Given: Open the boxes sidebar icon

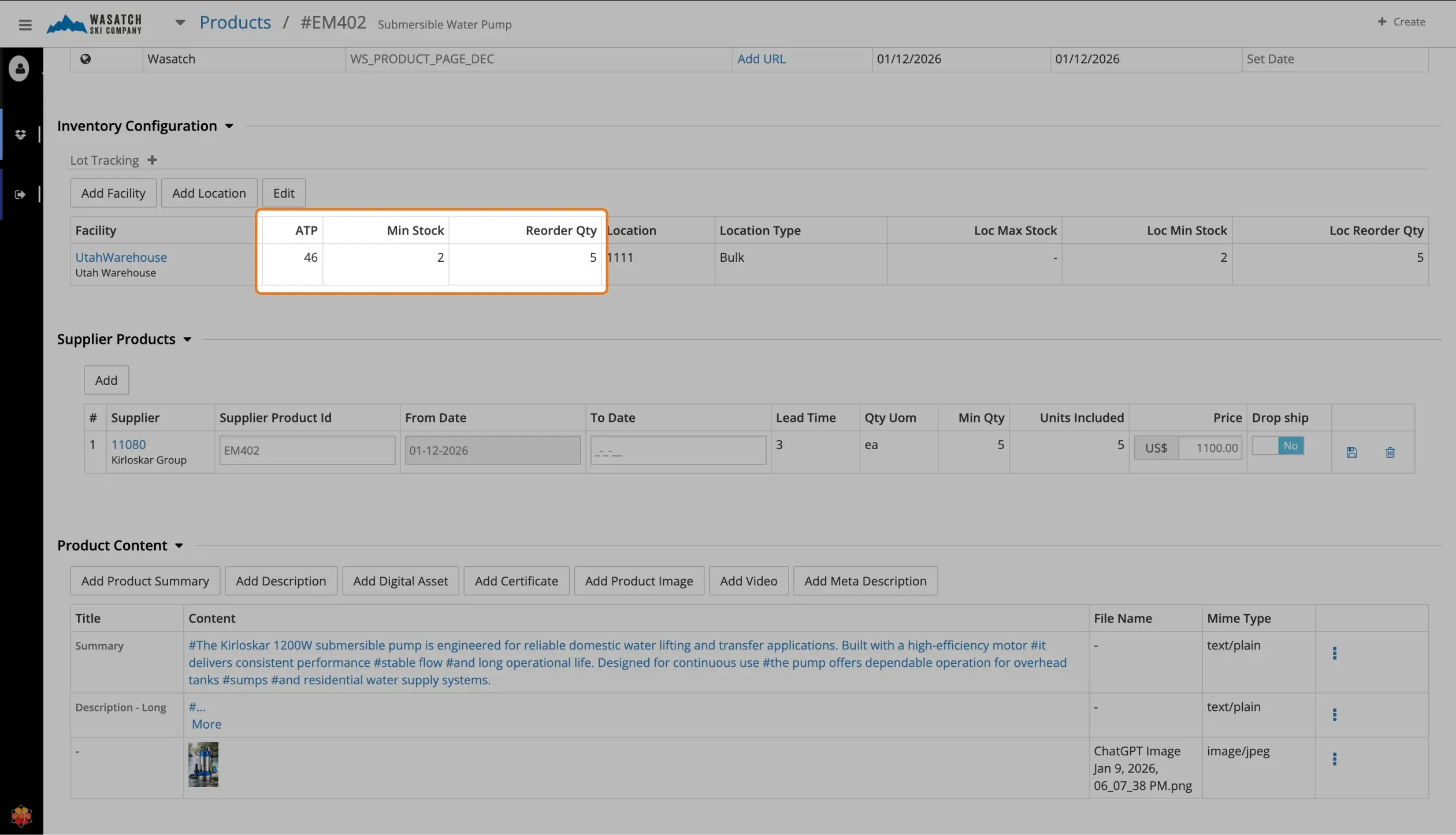Looking at the screenshot, I should point(20,134).
